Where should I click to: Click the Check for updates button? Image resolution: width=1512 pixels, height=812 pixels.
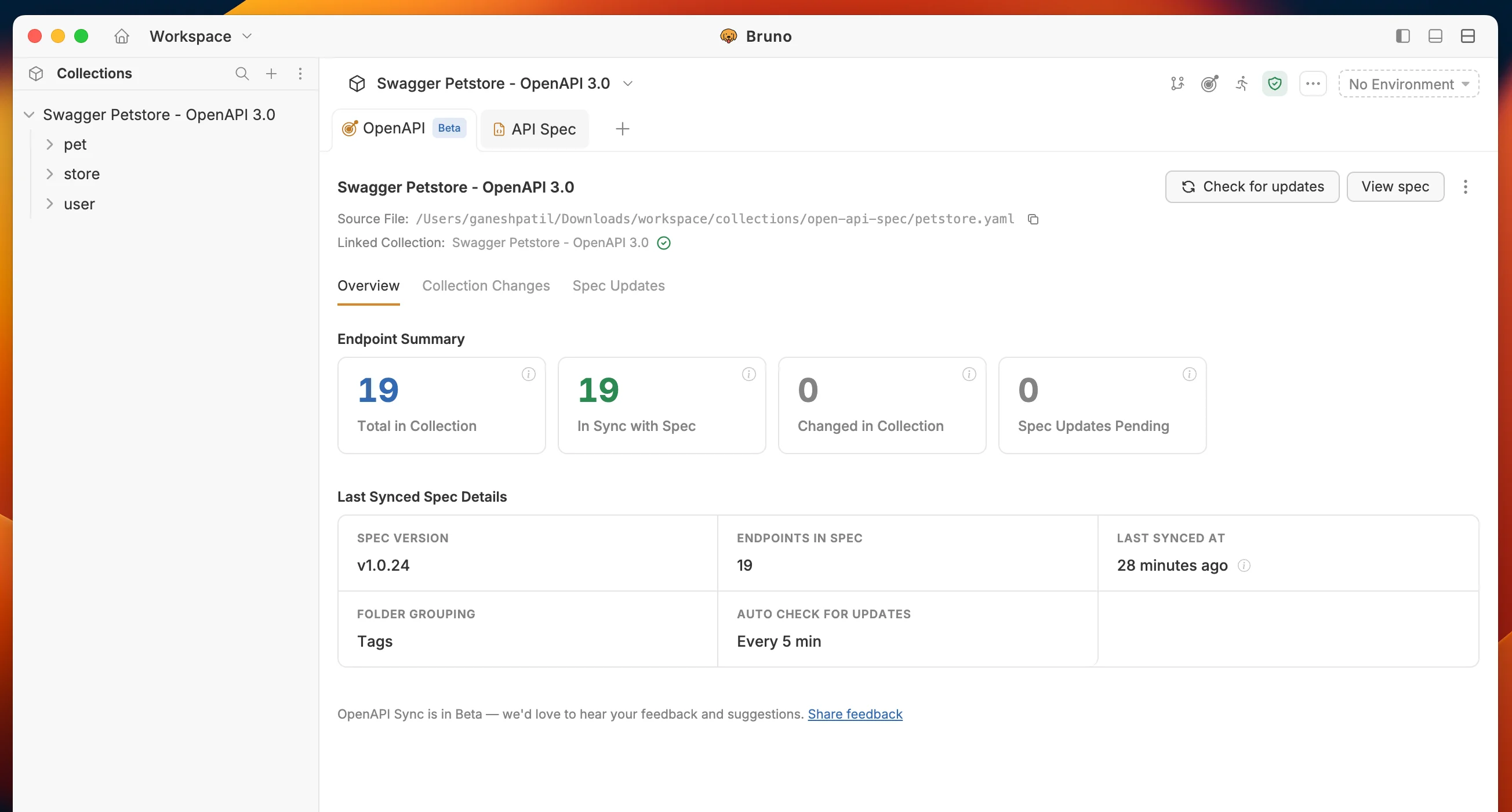coord(1252,187)
